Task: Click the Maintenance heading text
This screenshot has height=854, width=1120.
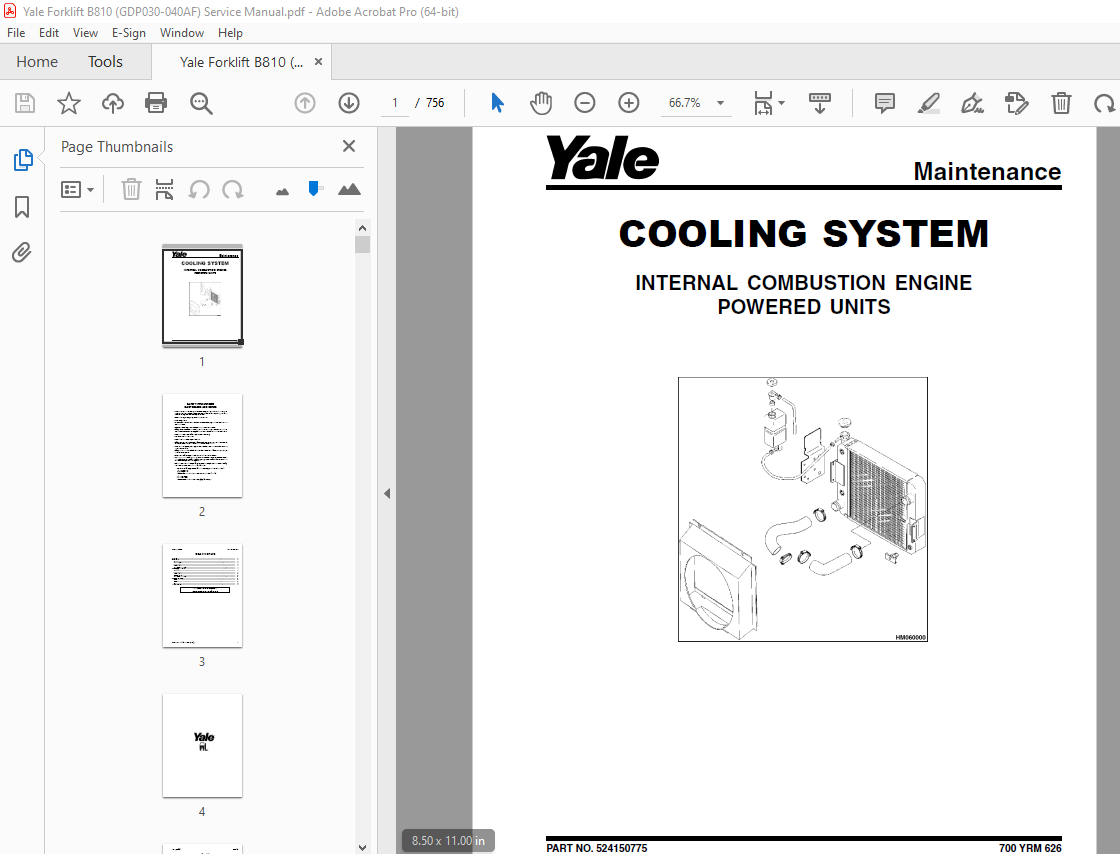Action: click(x=987, y=171)
